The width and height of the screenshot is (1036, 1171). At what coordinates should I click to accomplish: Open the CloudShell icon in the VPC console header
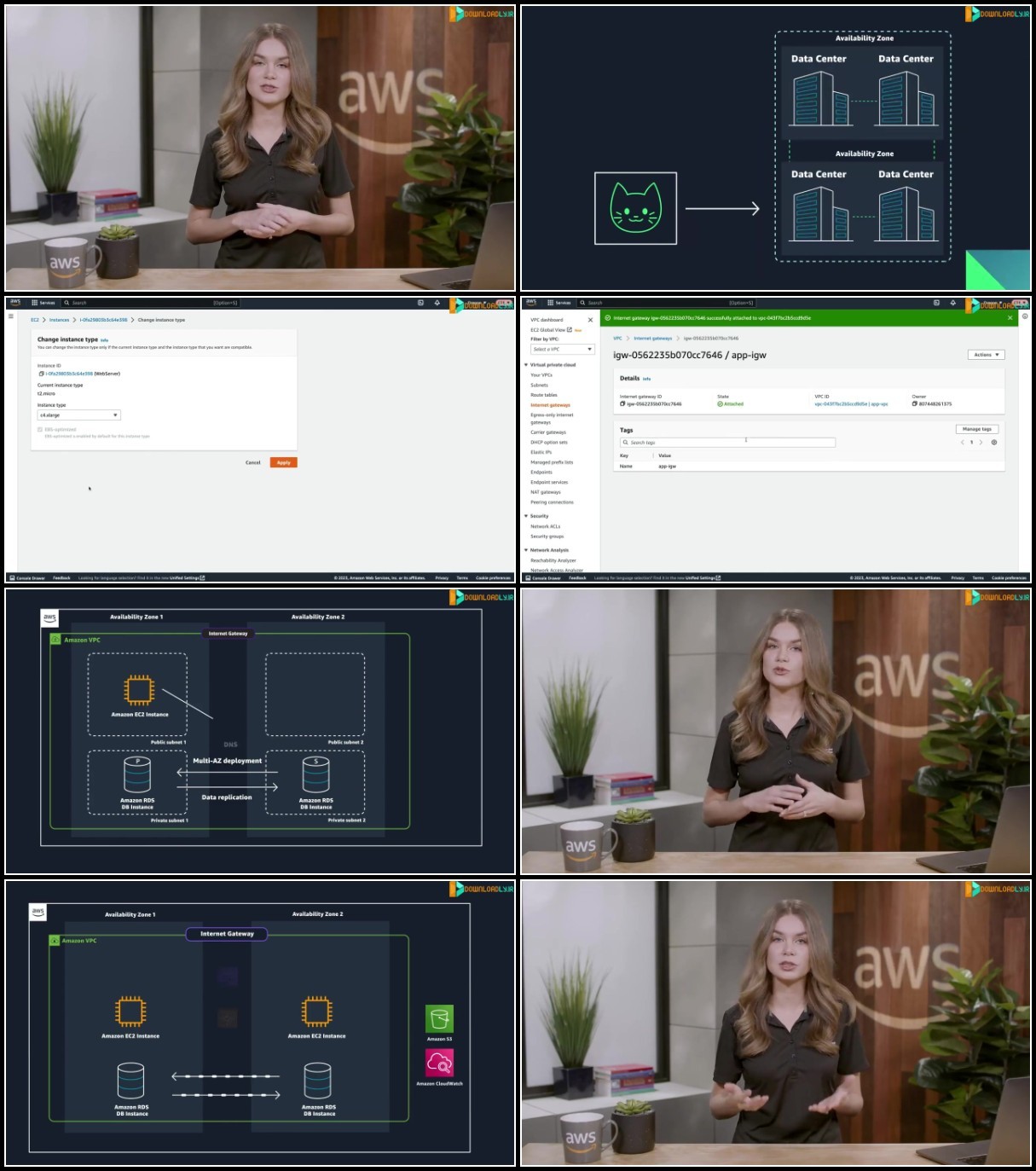point(936,303)
